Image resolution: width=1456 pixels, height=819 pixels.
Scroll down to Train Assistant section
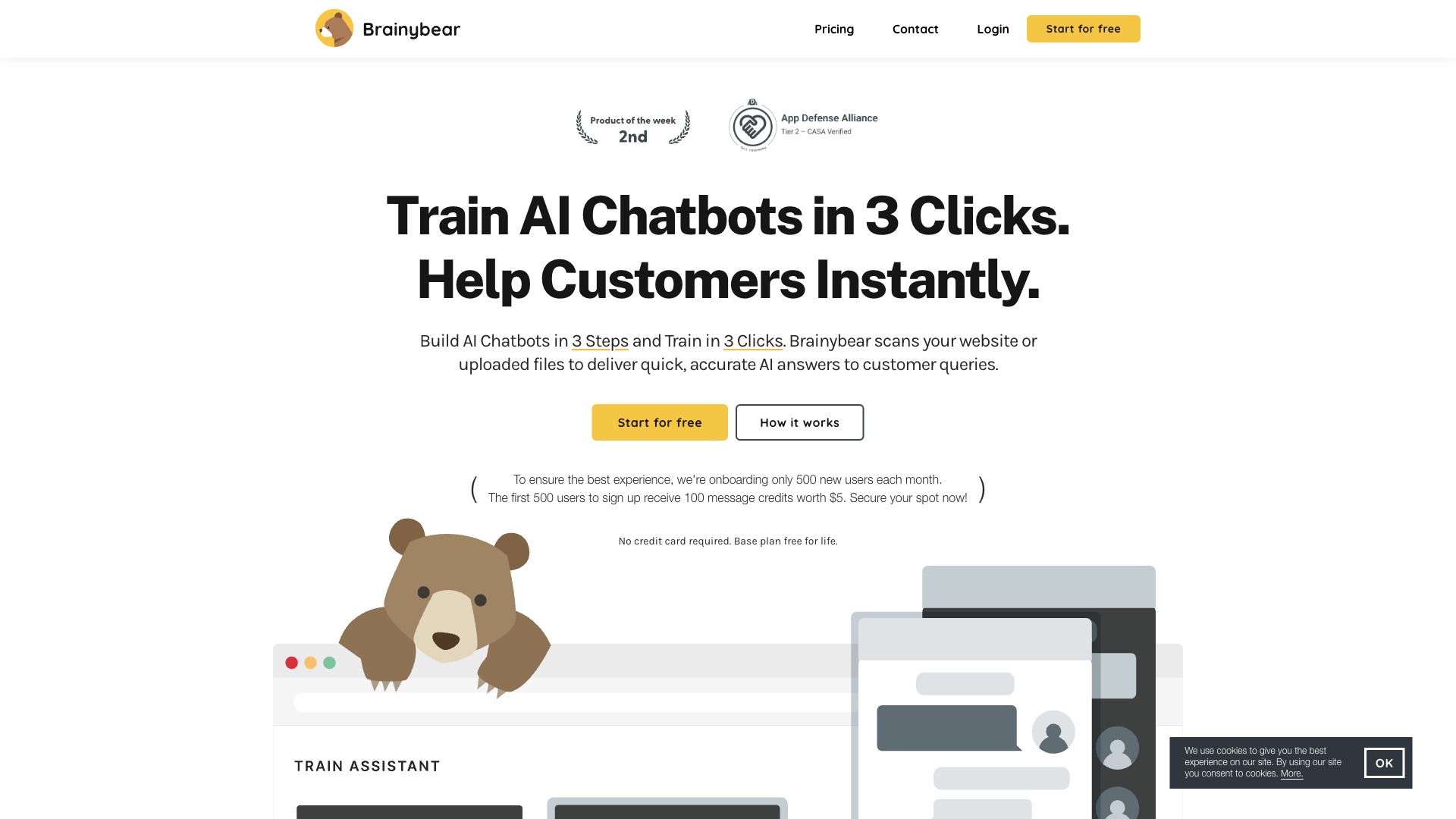tap(367, 767)
